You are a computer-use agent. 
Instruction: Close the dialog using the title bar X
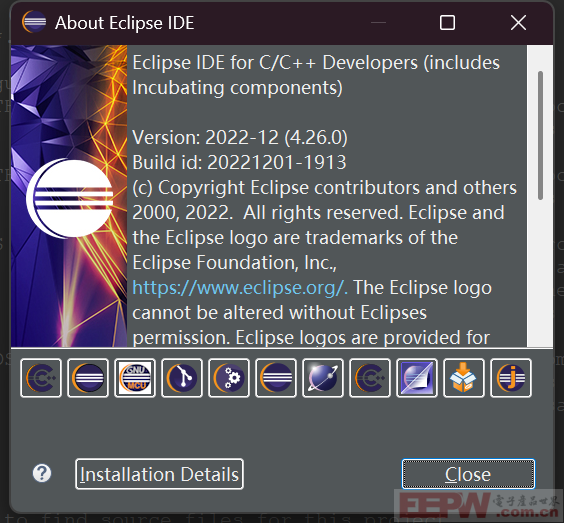click(x=518, y=23)
